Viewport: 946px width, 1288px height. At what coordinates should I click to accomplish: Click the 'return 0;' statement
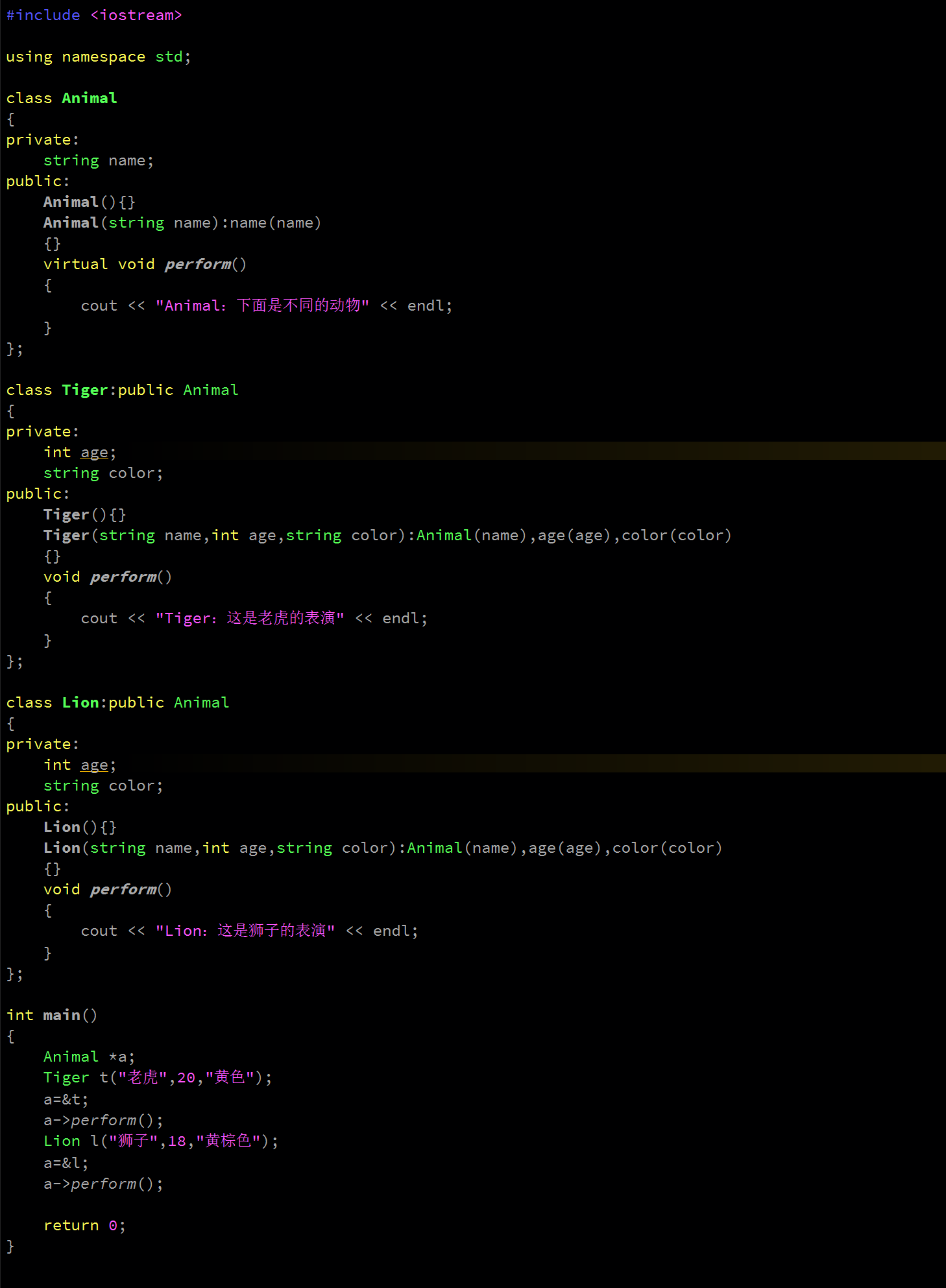pos(84,1225)
